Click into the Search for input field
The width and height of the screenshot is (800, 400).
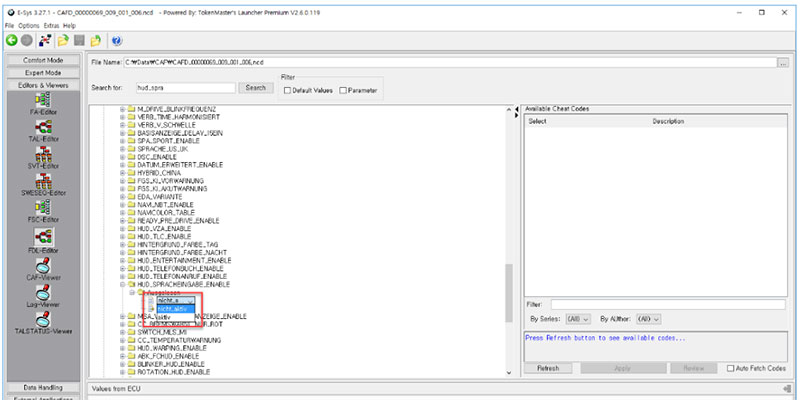pos(186,88)
